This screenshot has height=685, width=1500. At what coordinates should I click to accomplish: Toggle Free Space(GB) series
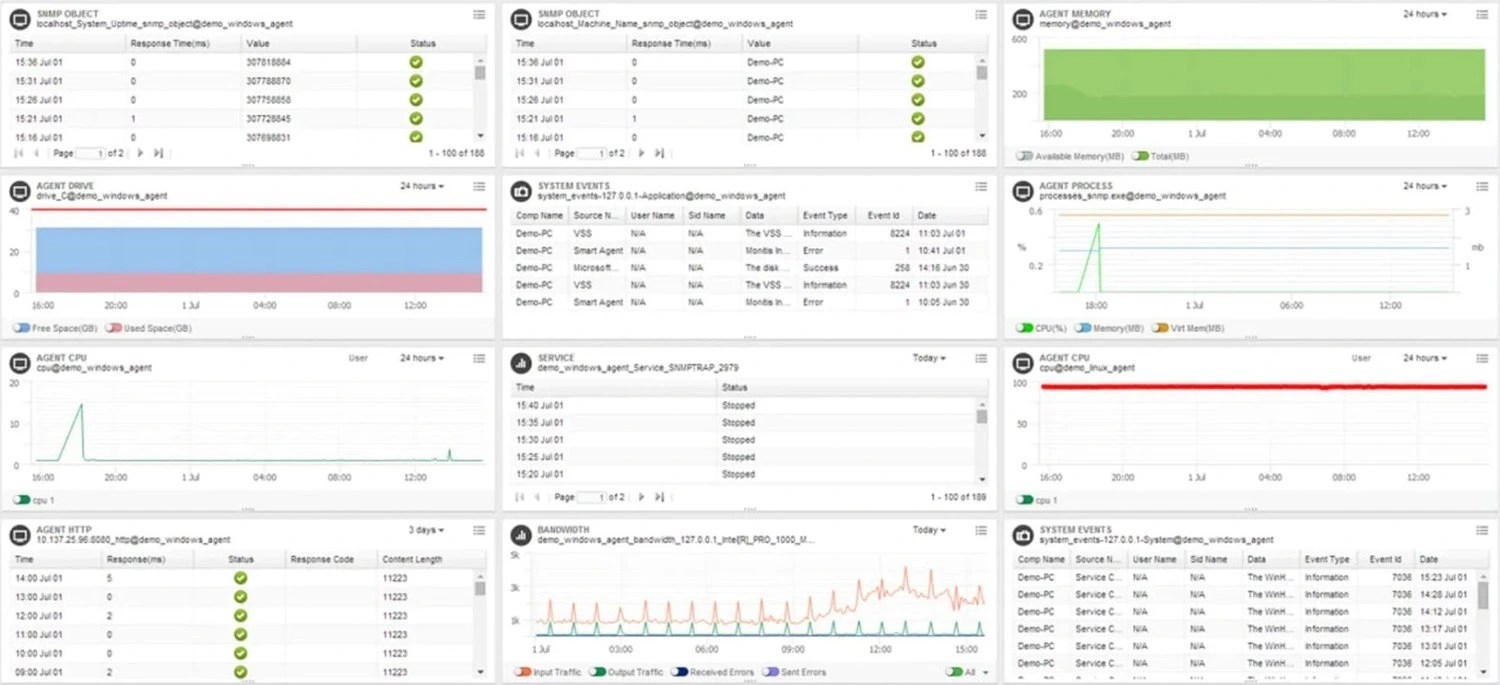point(22,328)
